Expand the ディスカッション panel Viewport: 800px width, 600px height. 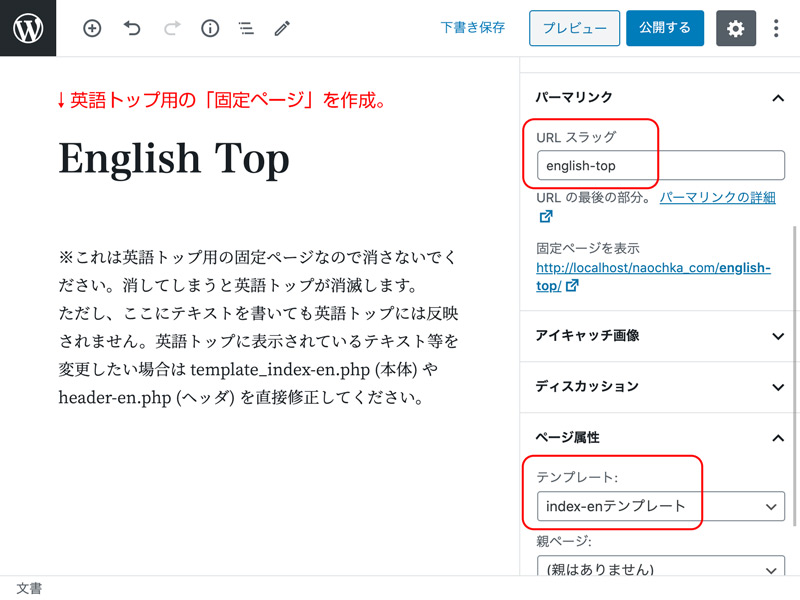click(777, 387)
